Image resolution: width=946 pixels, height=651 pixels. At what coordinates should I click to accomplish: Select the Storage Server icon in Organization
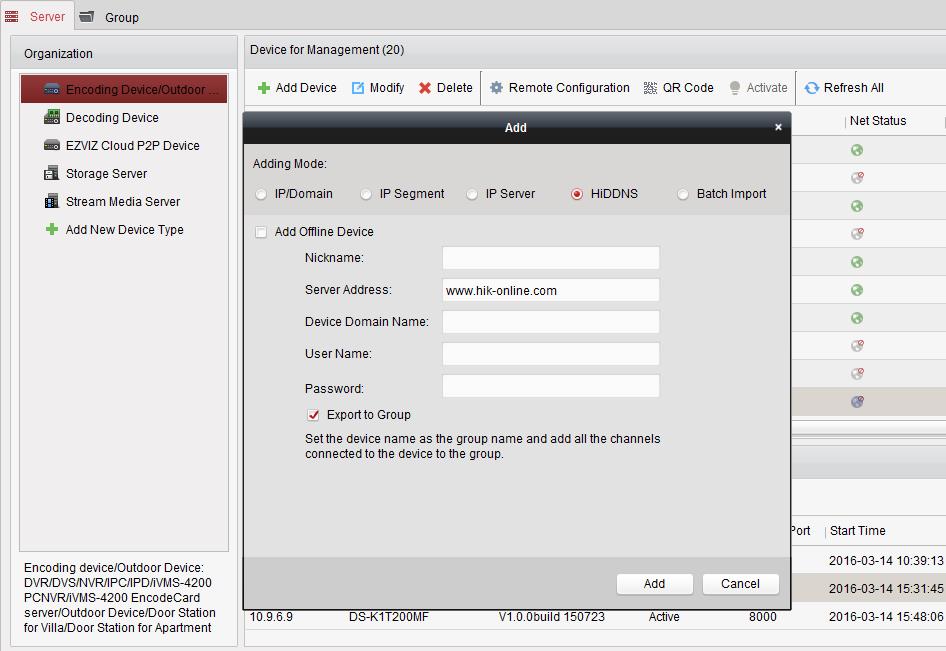(x=52, y=174)
